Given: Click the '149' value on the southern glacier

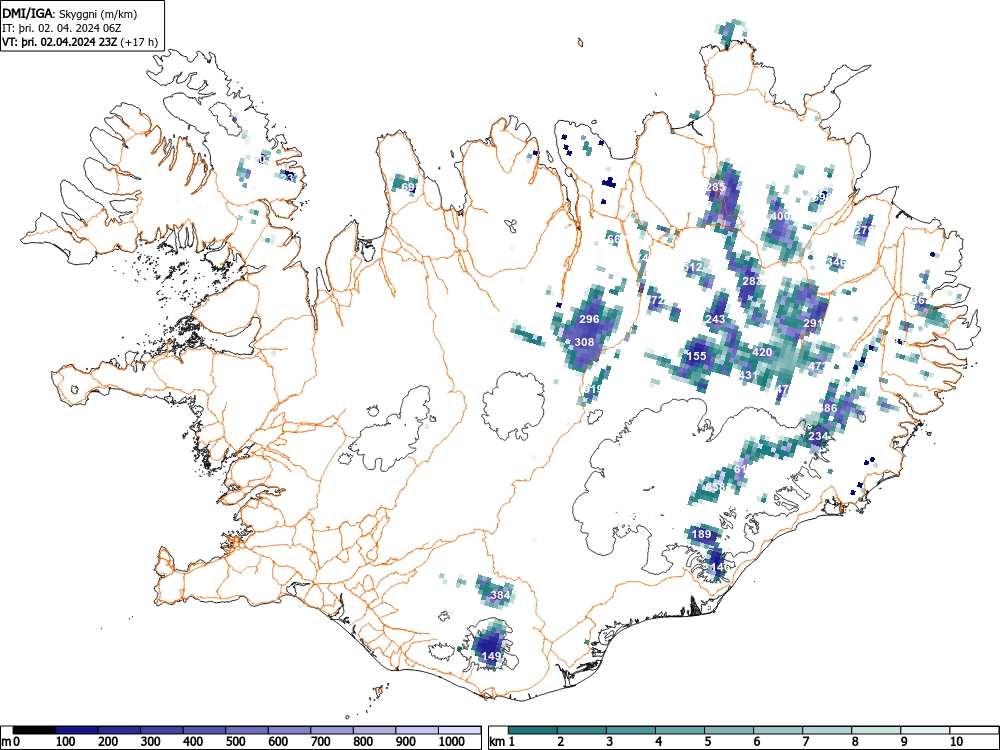Looking at the screenshot, I should 491,656.
